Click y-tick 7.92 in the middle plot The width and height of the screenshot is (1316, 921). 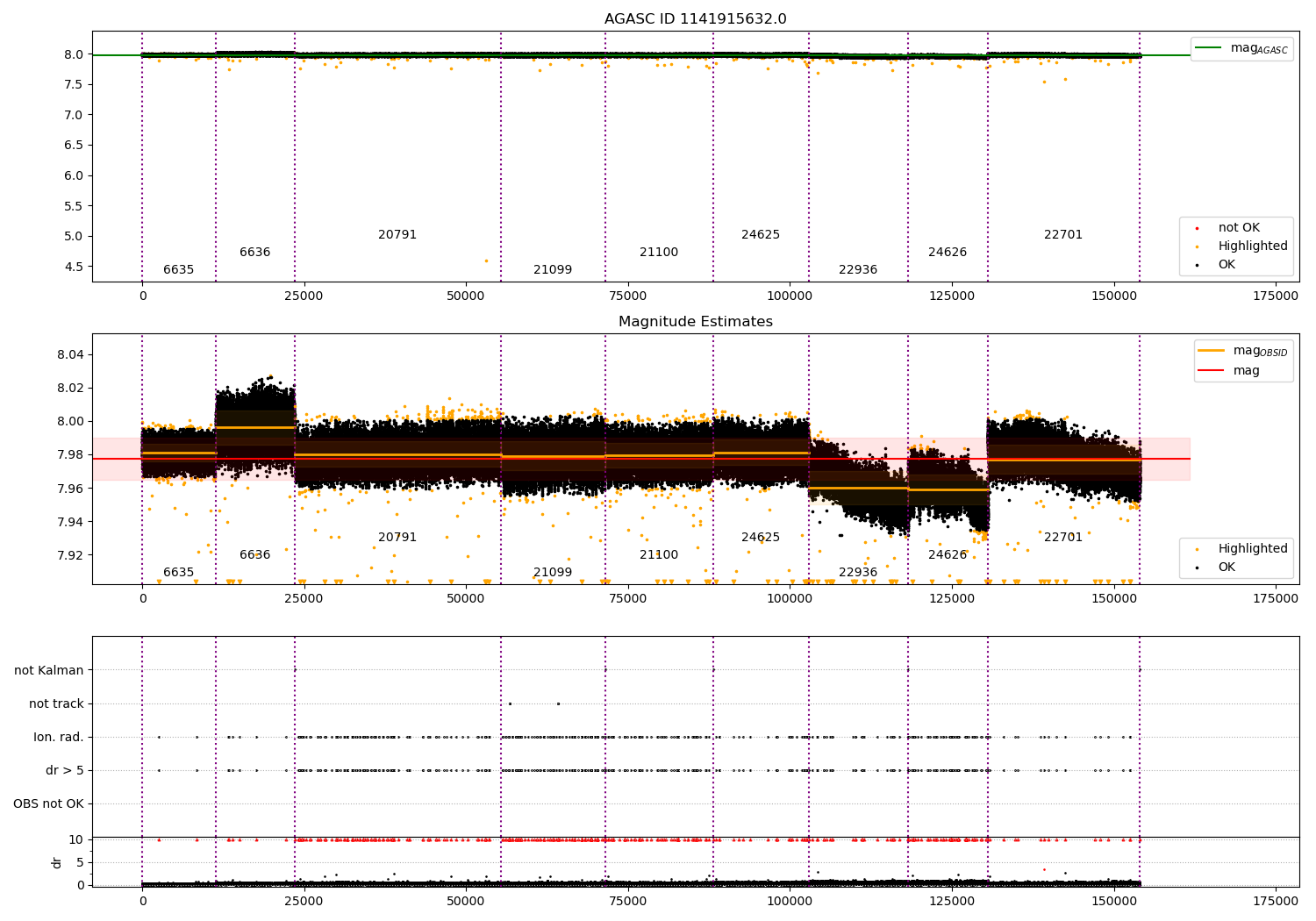70,555
